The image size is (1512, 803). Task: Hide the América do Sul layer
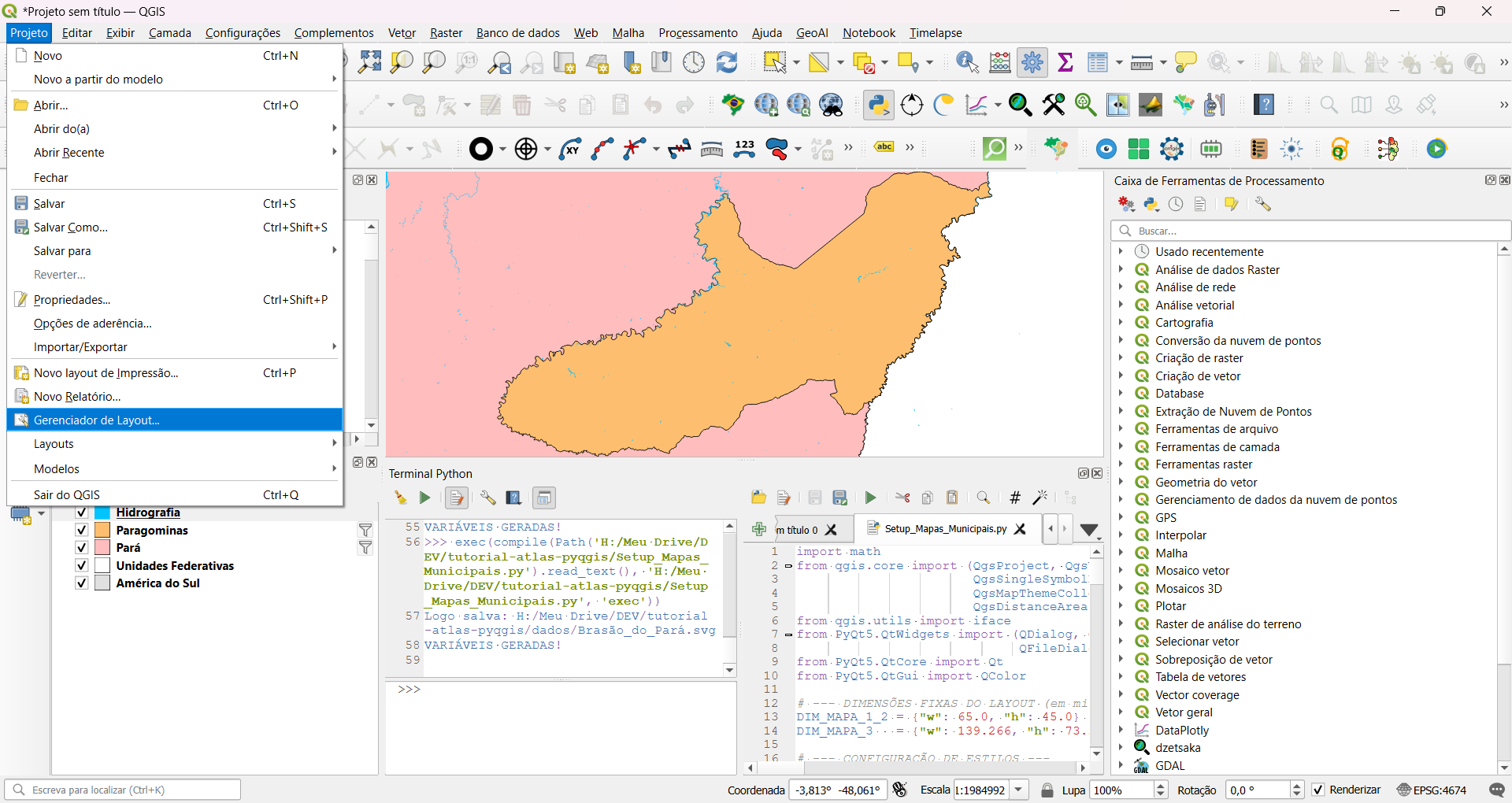pyautogui.click(x=81, y=583)
